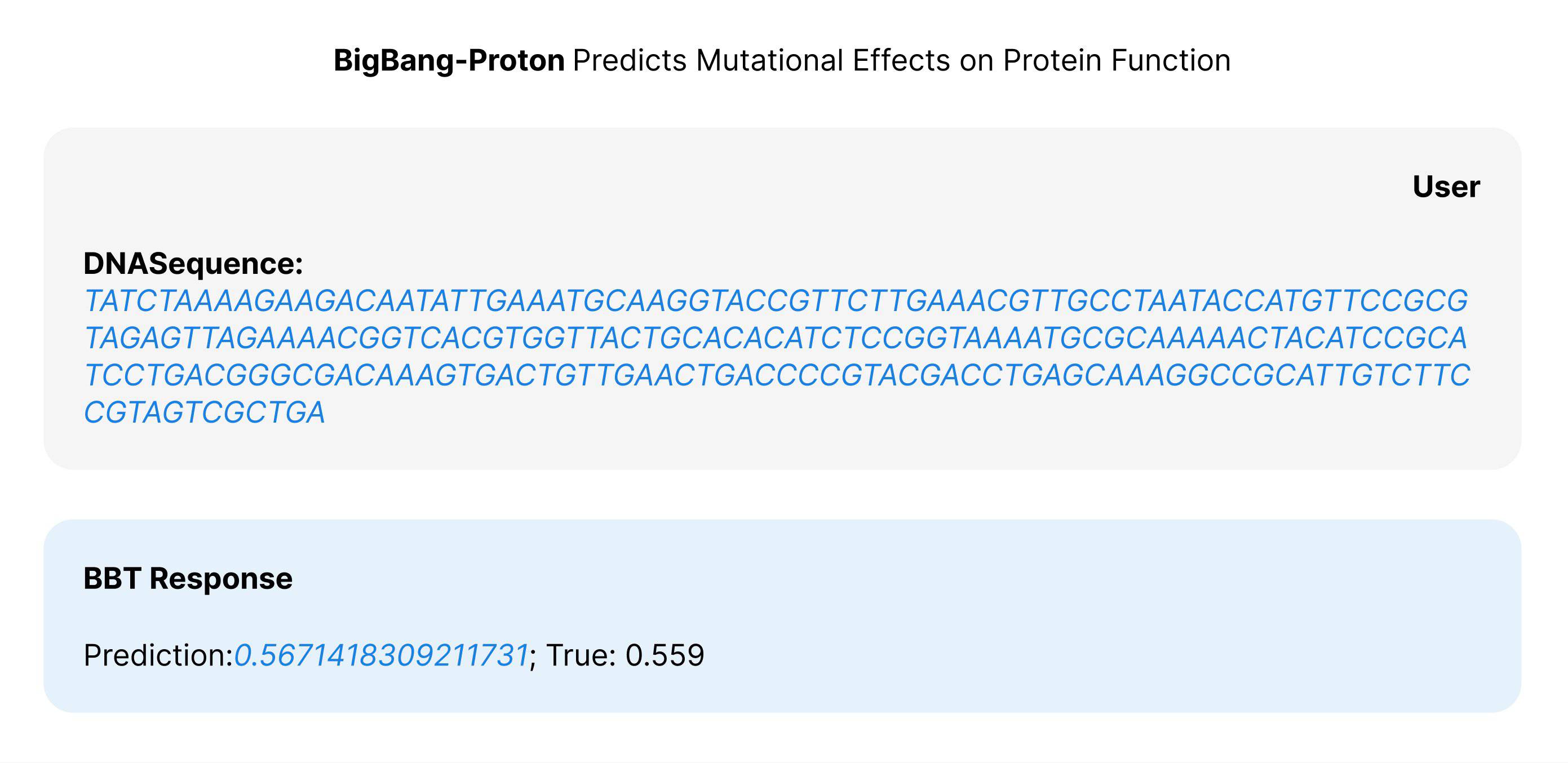This screenshot has width=1568, height=763.
Task: Click the word "Response" in the BBT heading
Action: [221, 579]
